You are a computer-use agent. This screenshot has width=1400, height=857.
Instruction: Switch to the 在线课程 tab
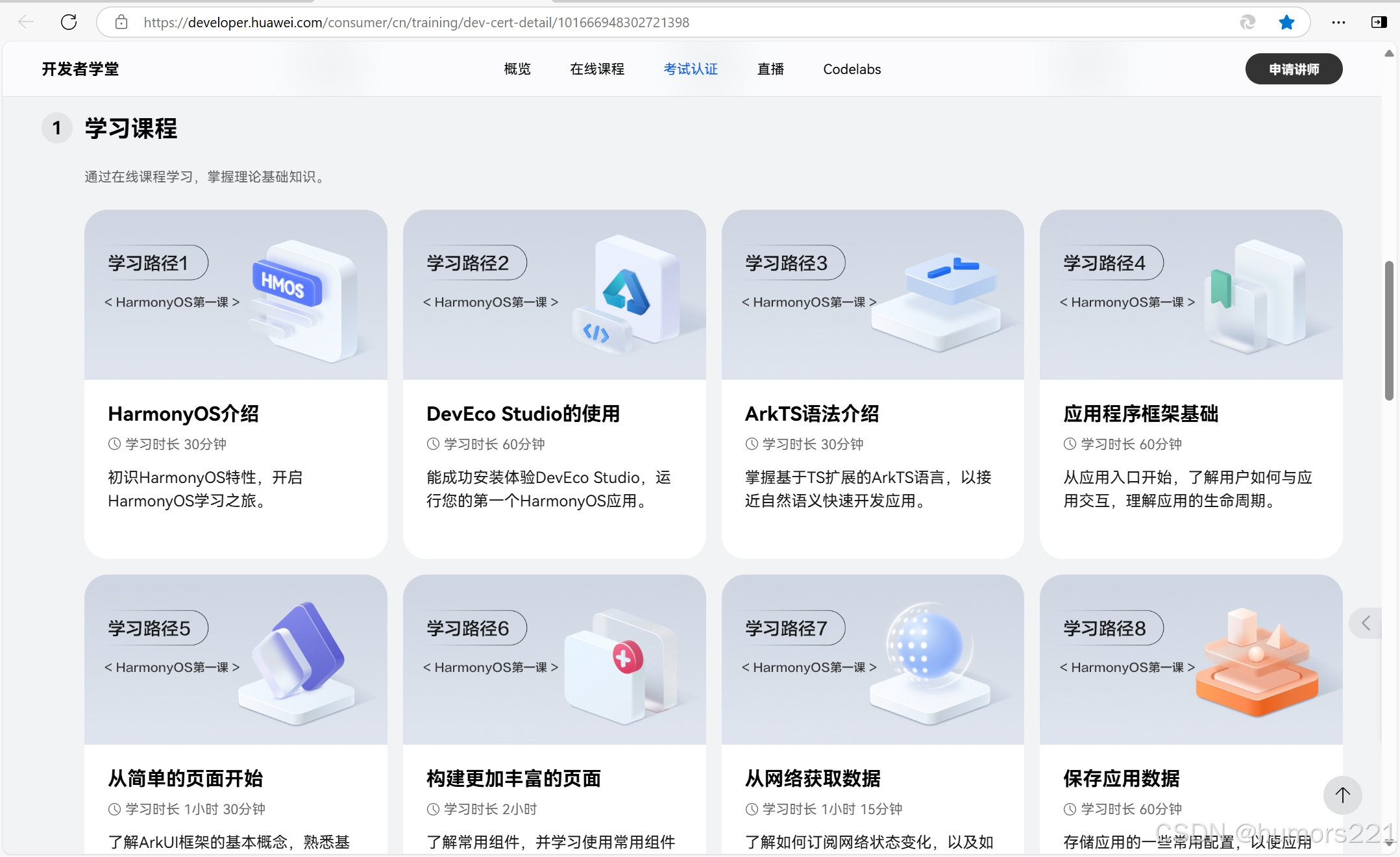[x=597, y=69]
